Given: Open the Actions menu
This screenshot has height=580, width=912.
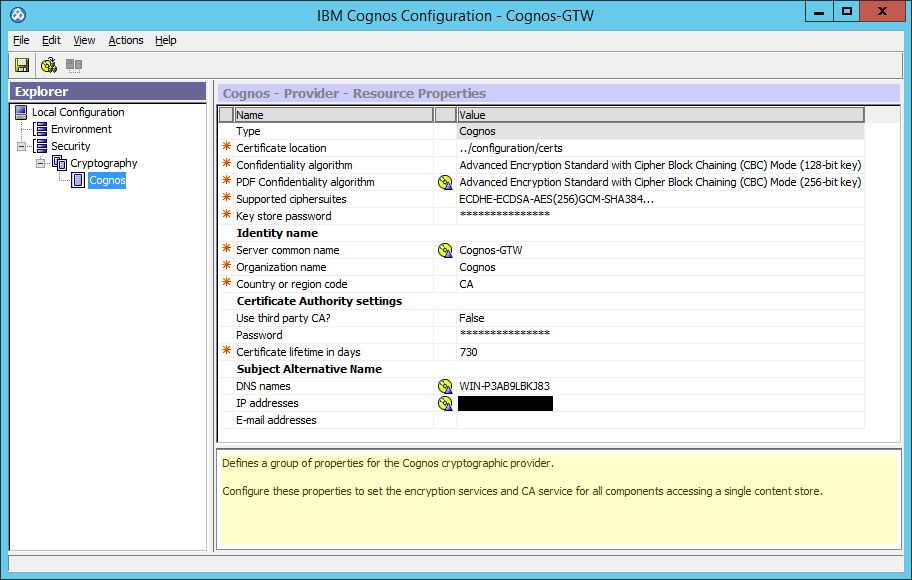Looking at the screenshot, I should 126,40.
